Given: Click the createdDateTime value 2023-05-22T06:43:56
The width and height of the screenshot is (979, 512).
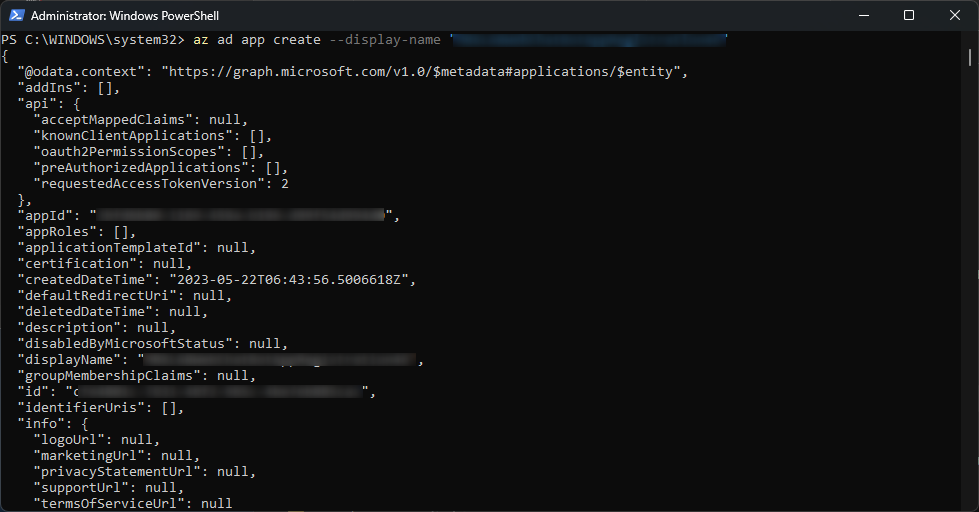Looking at the screenshot, I should tap(288, 280).
